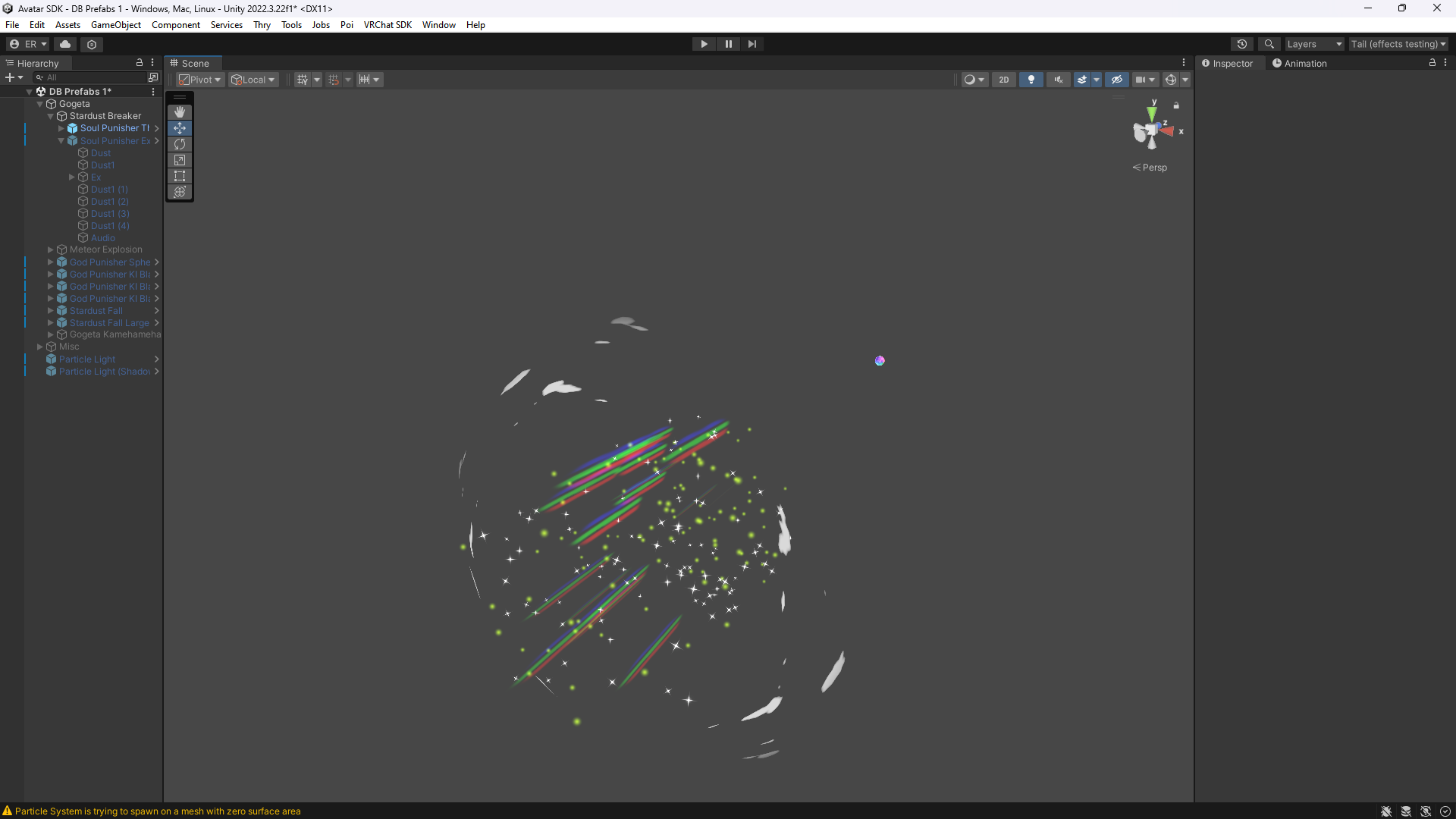Open the Layers dropdown
This screenshot has width=1456, height=819.
tap(1313, 44)
